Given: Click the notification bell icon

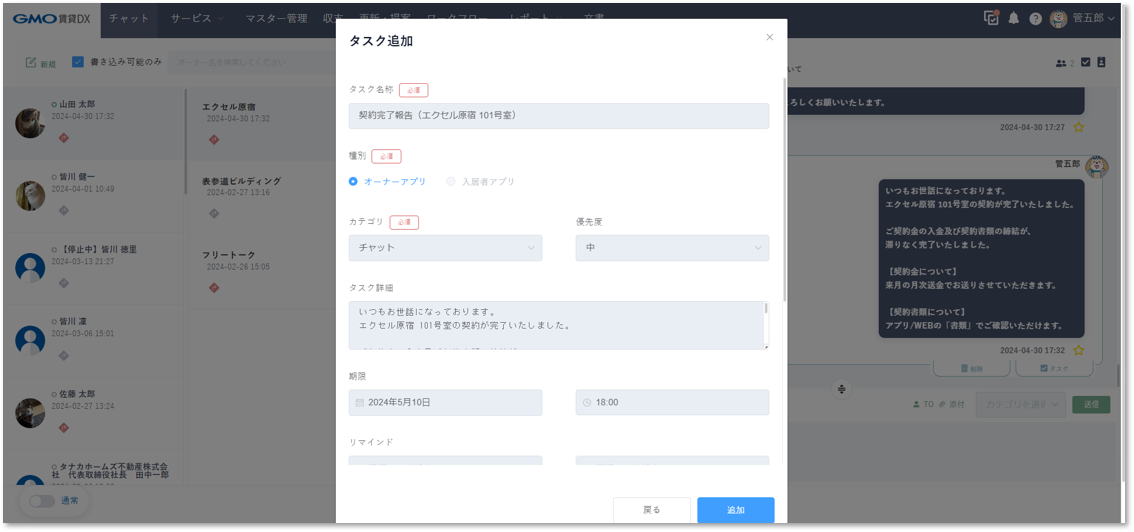Looking at the screenshot, I should tap(1014, 18).
